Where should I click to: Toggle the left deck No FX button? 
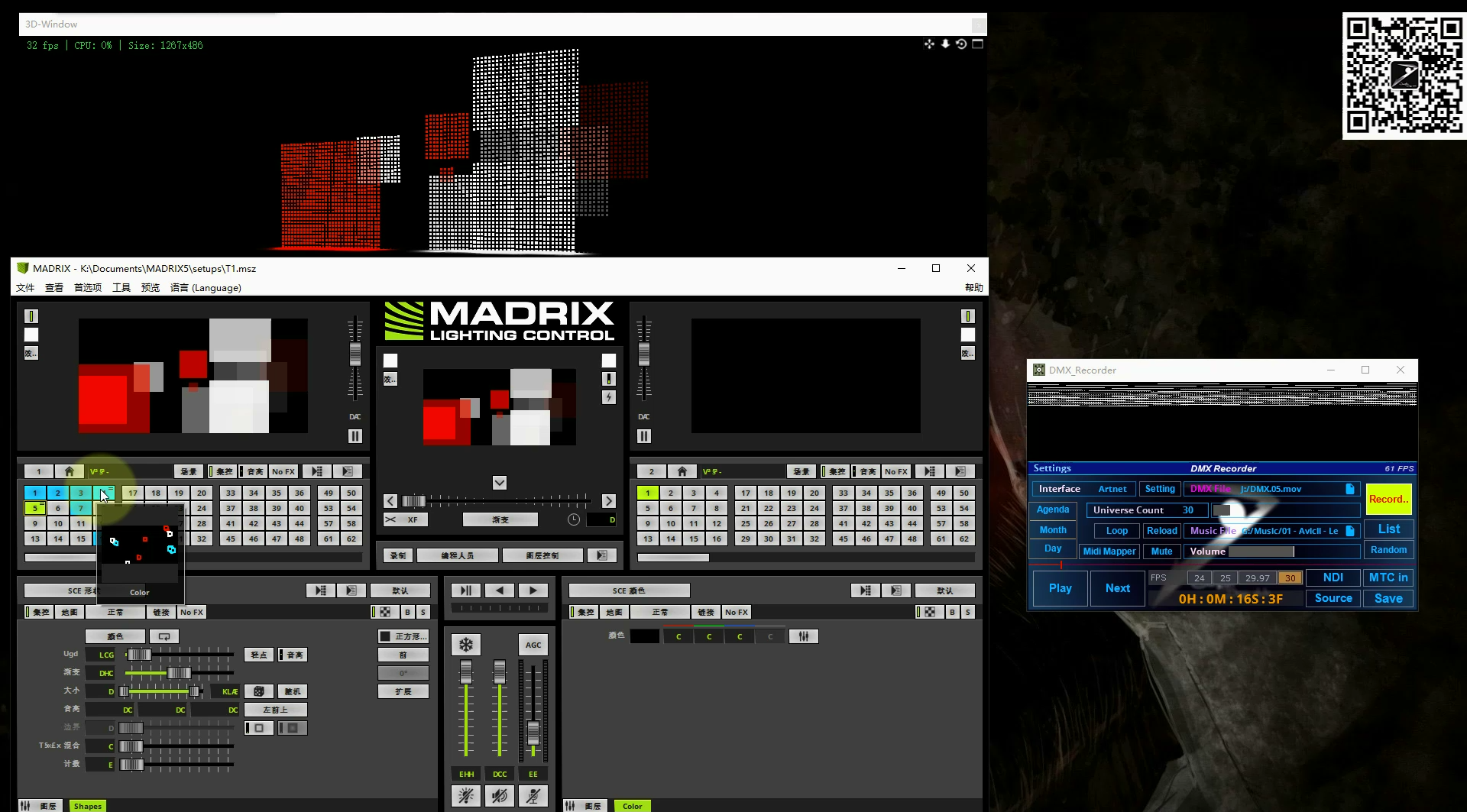(x=283, y=471)
